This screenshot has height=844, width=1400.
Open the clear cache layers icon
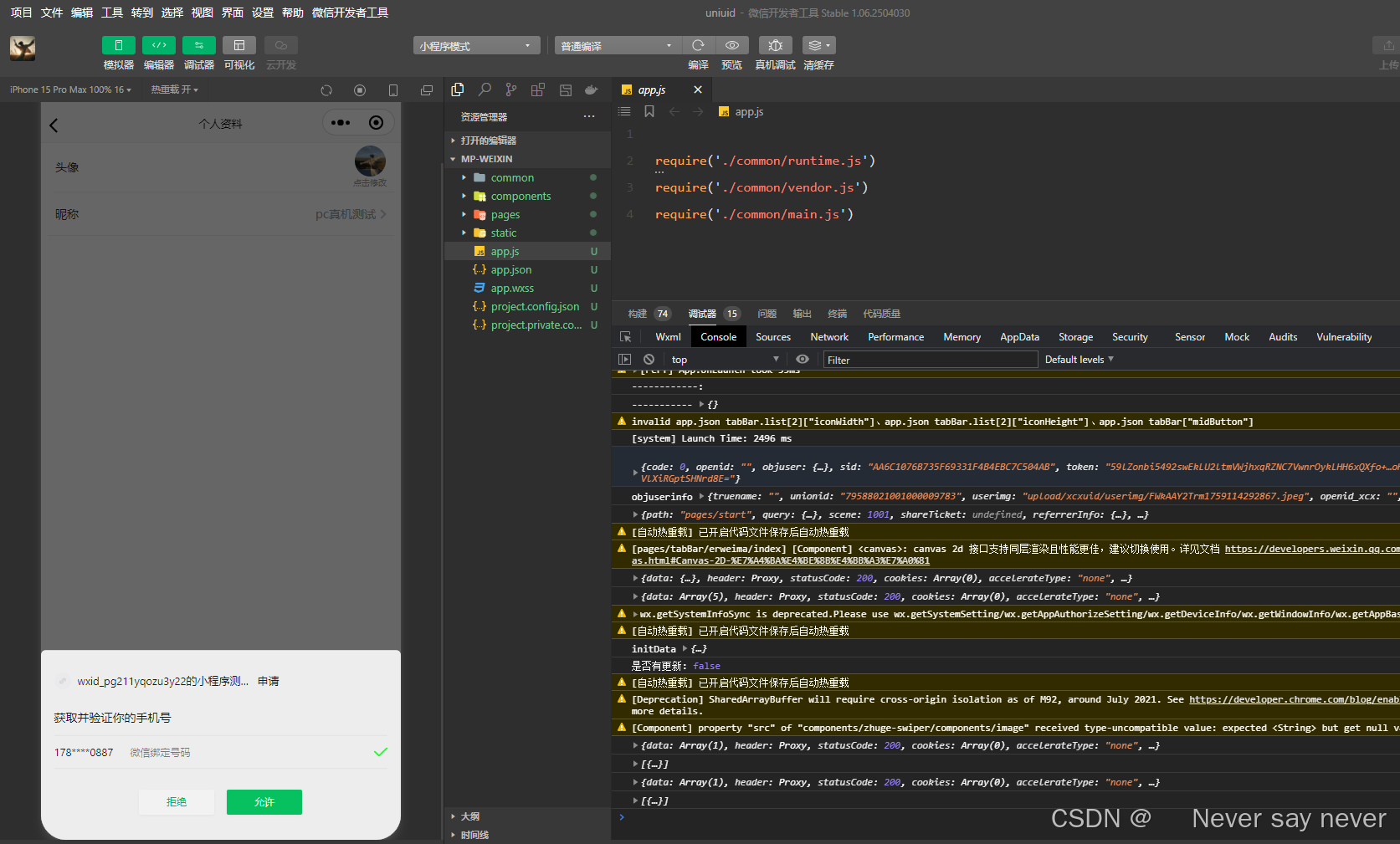(x=818, y=45)
